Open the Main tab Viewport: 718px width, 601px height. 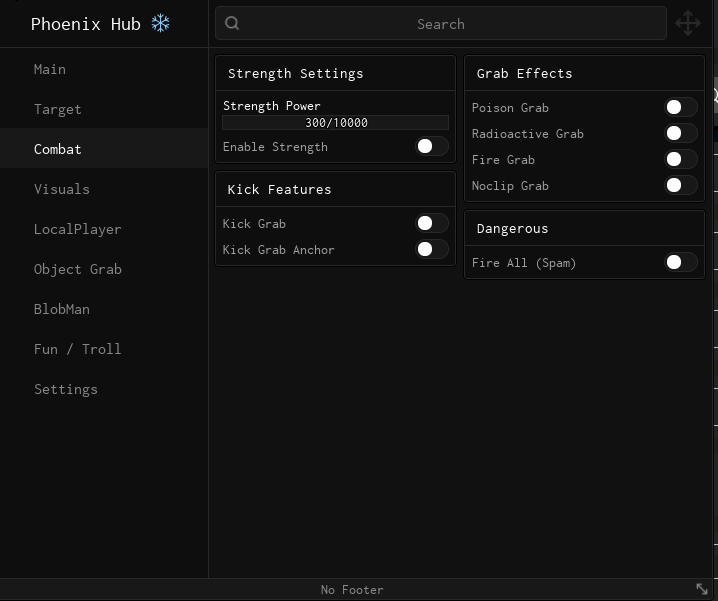pyautogui.click(x=50, y=69)
